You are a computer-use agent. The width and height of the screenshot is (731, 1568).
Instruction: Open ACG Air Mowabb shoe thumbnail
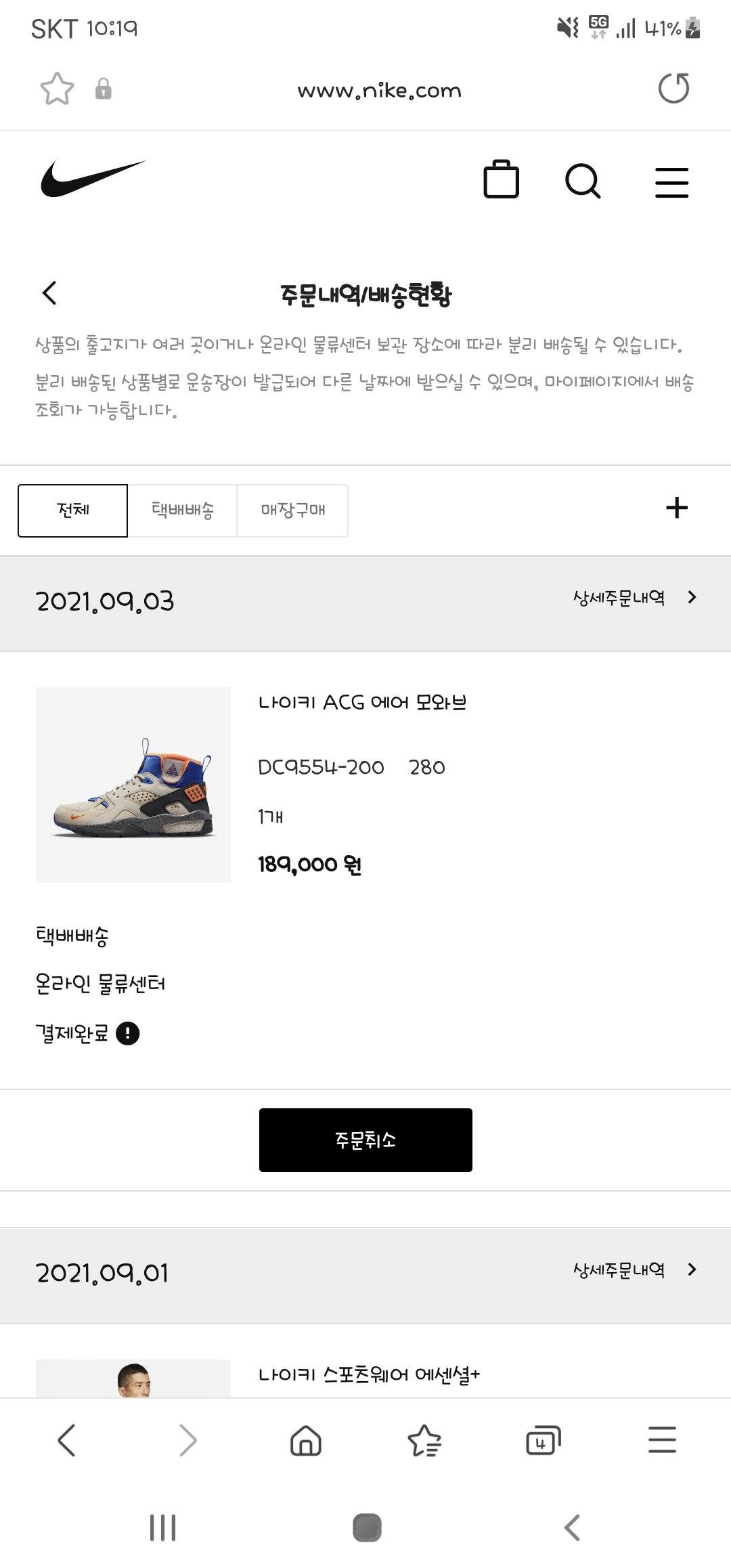[x=133, y=785]
